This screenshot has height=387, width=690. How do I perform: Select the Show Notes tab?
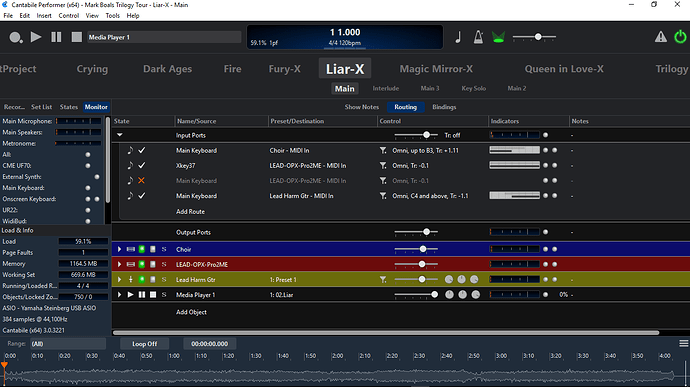pyautogui.click(x=362, y=107)
